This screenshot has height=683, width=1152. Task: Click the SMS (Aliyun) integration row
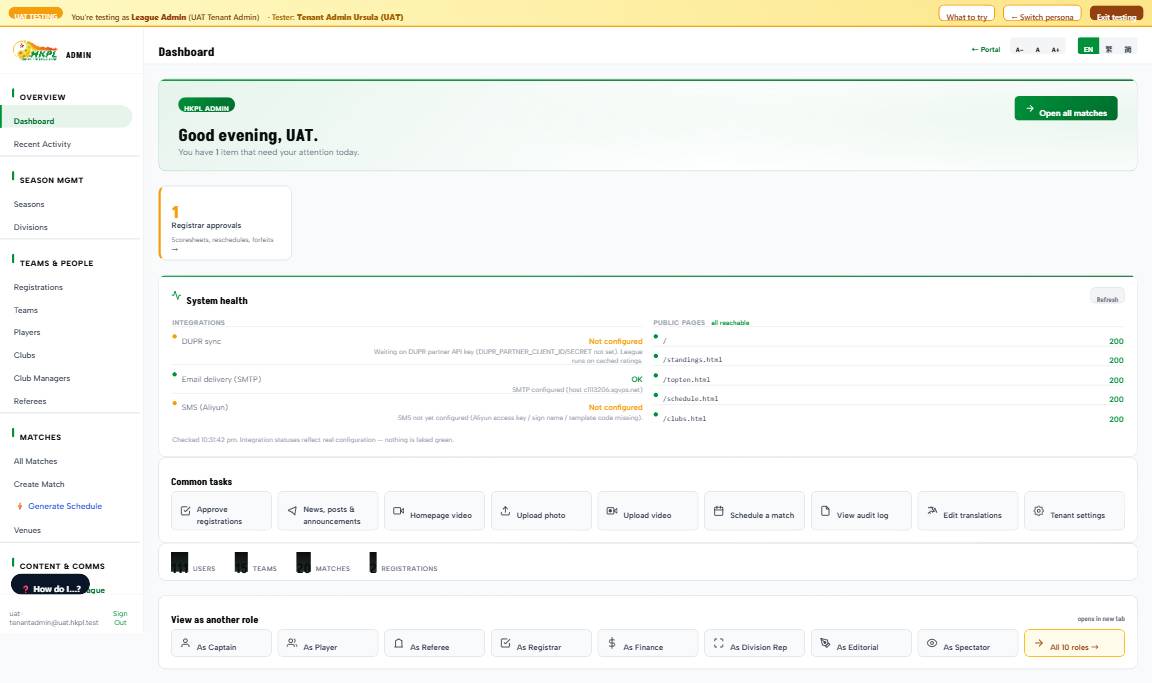[407, 411]
